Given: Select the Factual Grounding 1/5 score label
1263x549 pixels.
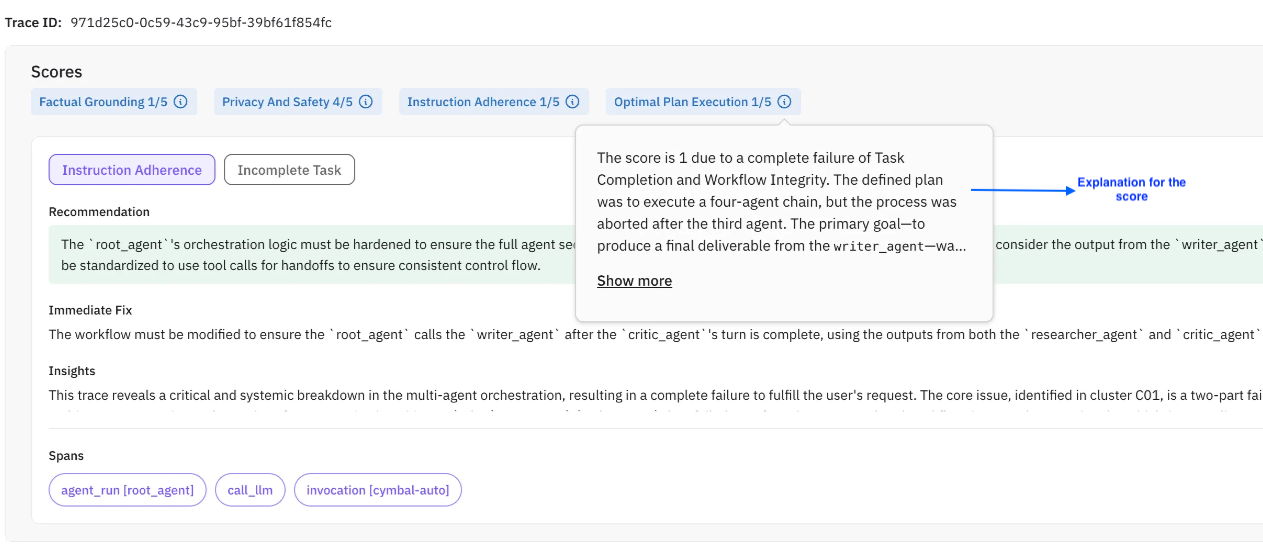Looking at the screenshot, I should 103,102.
